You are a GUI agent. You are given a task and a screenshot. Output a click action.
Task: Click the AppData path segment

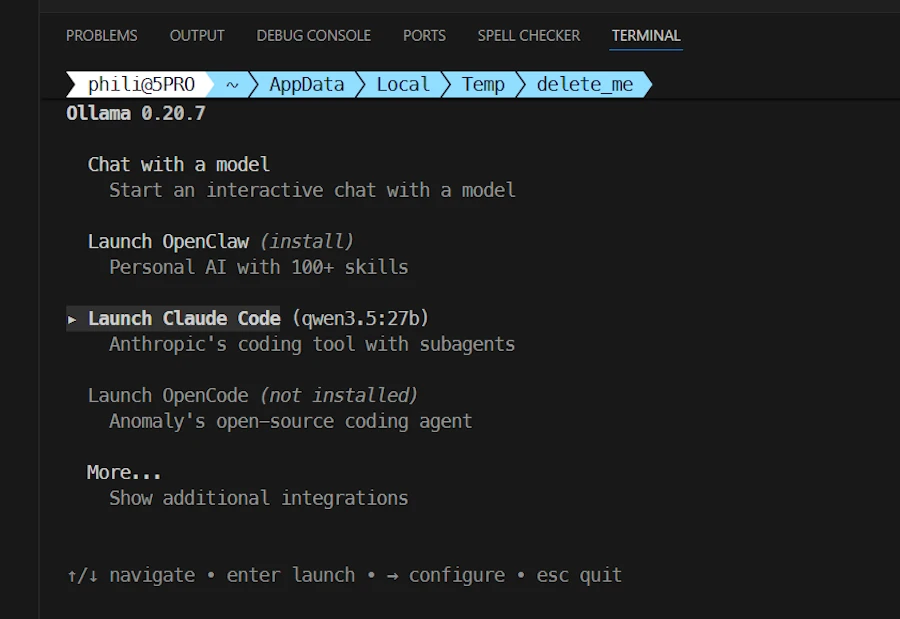[x=307, y=84]
